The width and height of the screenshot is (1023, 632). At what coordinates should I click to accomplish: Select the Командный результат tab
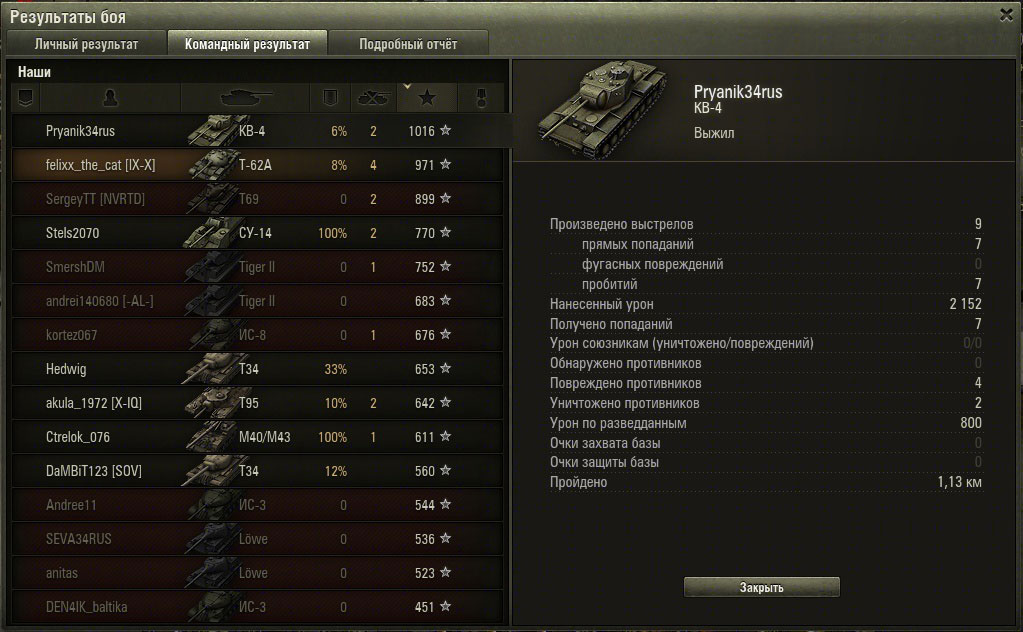point(247,44)
